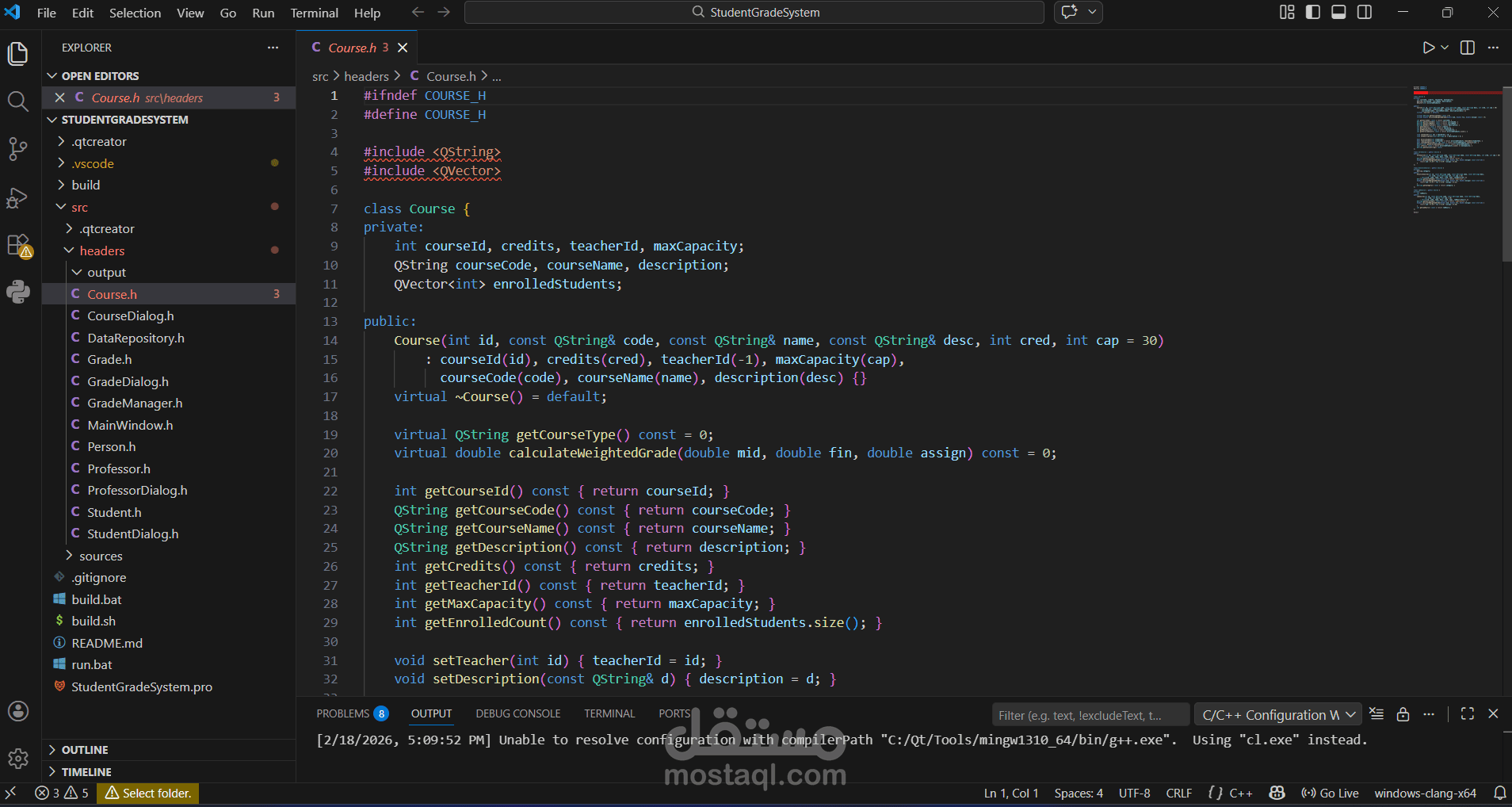
Task: Open the remote window indicator
Action: tap(10, 793)
